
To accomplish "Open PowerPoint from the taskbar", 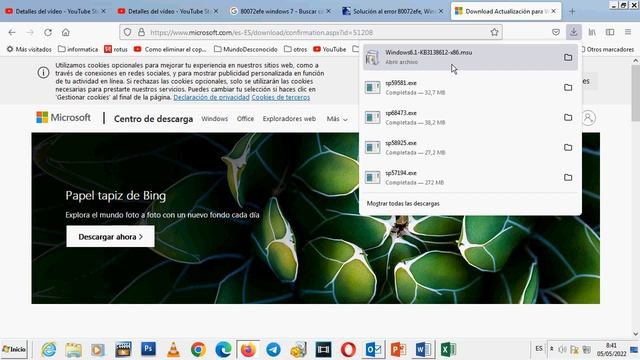I will [x=398, y=350].
